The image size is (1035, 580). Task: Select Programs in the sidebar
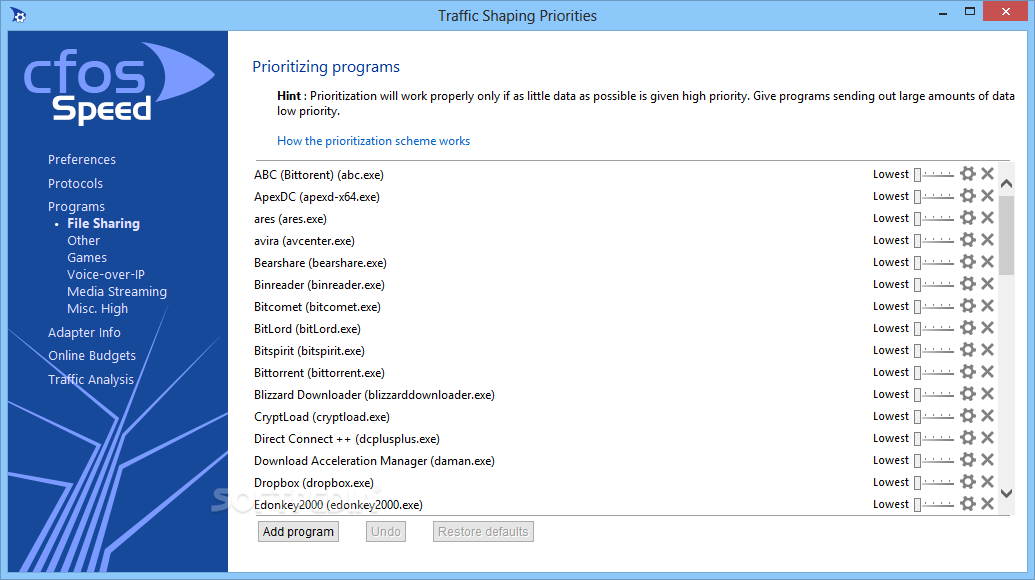tap(76, 207)
